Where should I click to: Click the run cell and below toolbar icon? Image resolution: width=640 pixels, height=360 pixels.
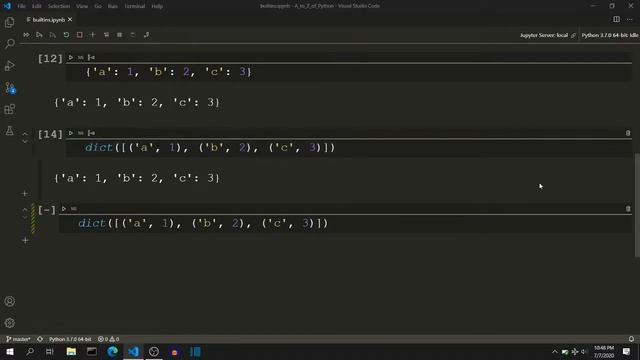pos(53,35)
